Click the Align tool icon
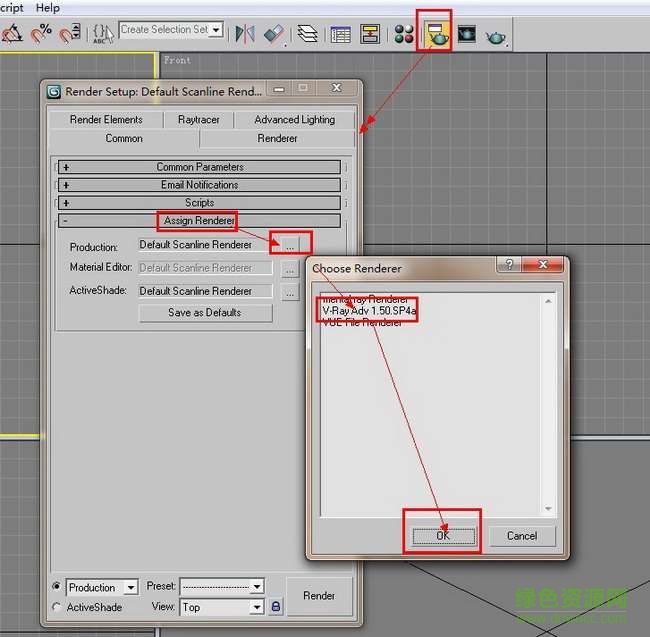Image resolution: width=650 pixels, height=637 pixels. (274, 34)
